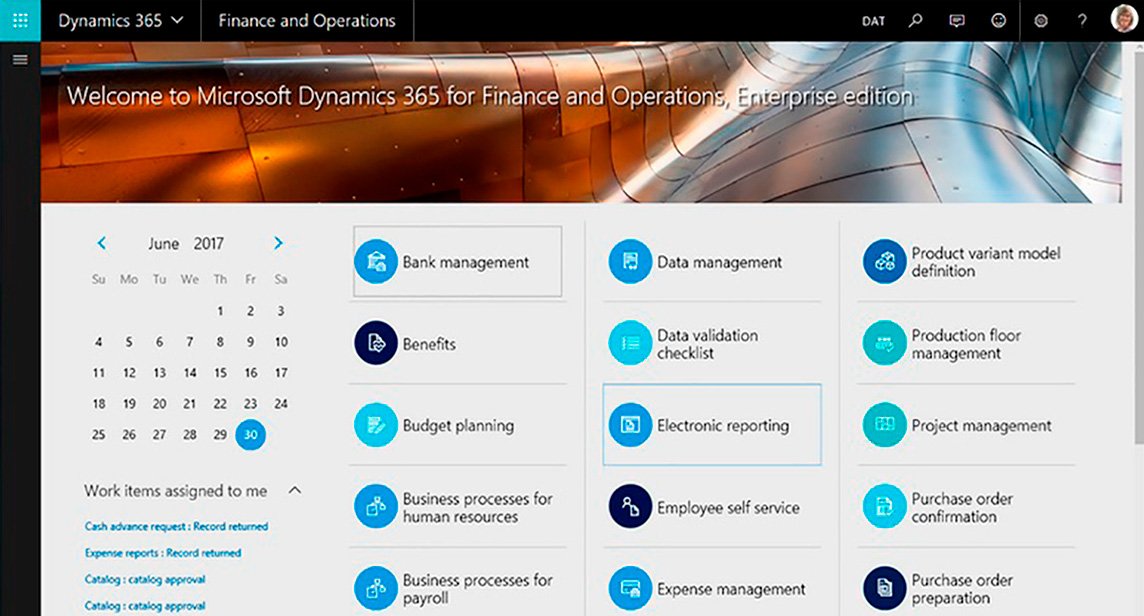Image resolution: width=1144 pixels, height=616 pixels.
Task: Select June 22 in the calendar
Action: (220, 404)
